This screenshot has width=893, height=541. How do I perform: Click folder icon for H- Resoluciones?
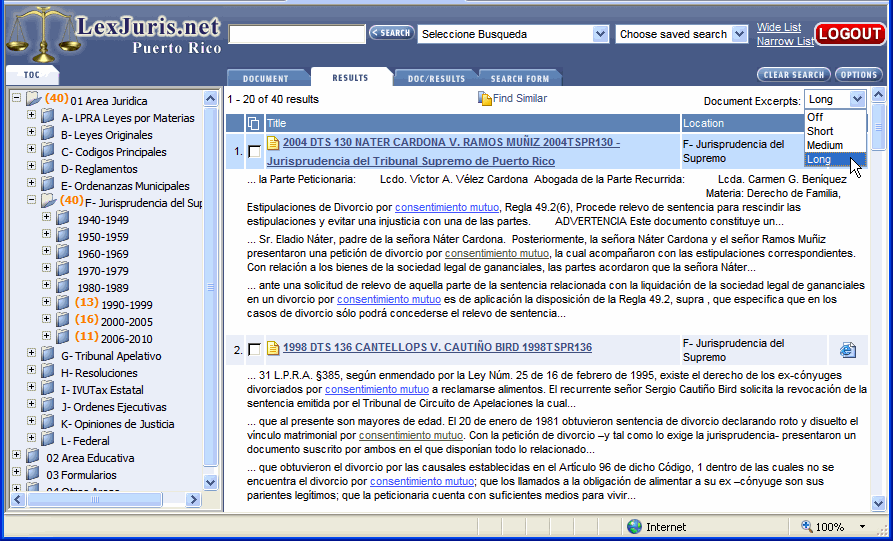coord(48,372)
